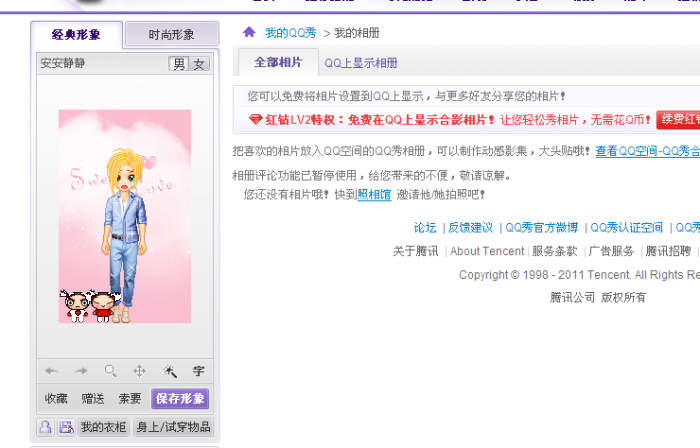This screenshot has width=700, height=448.
Task: Click the user silhouette icon beside 我的衣柜
Action: [45, 427]
